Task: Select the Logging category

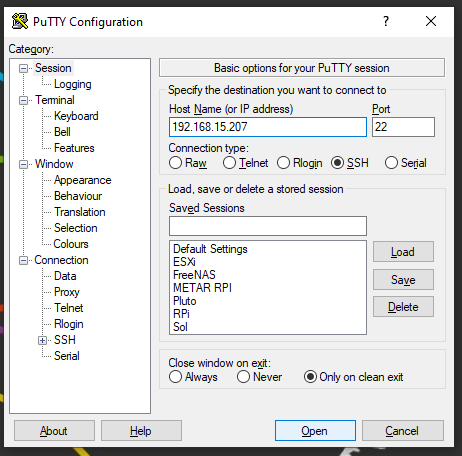Action: [x=73, y=84]
